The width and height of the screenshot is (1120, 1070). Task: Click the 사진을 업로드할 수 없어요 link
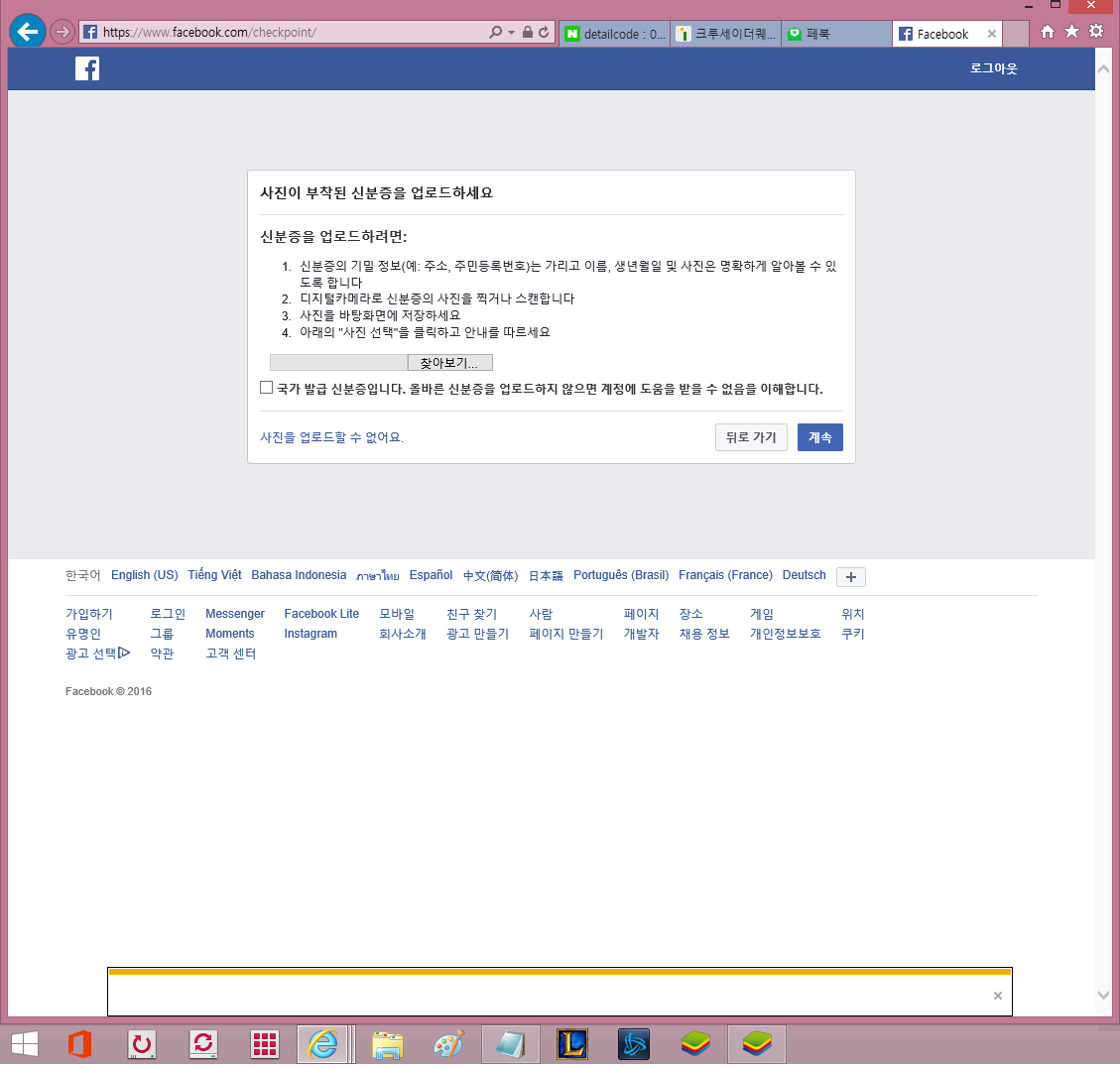click(331, 437)
